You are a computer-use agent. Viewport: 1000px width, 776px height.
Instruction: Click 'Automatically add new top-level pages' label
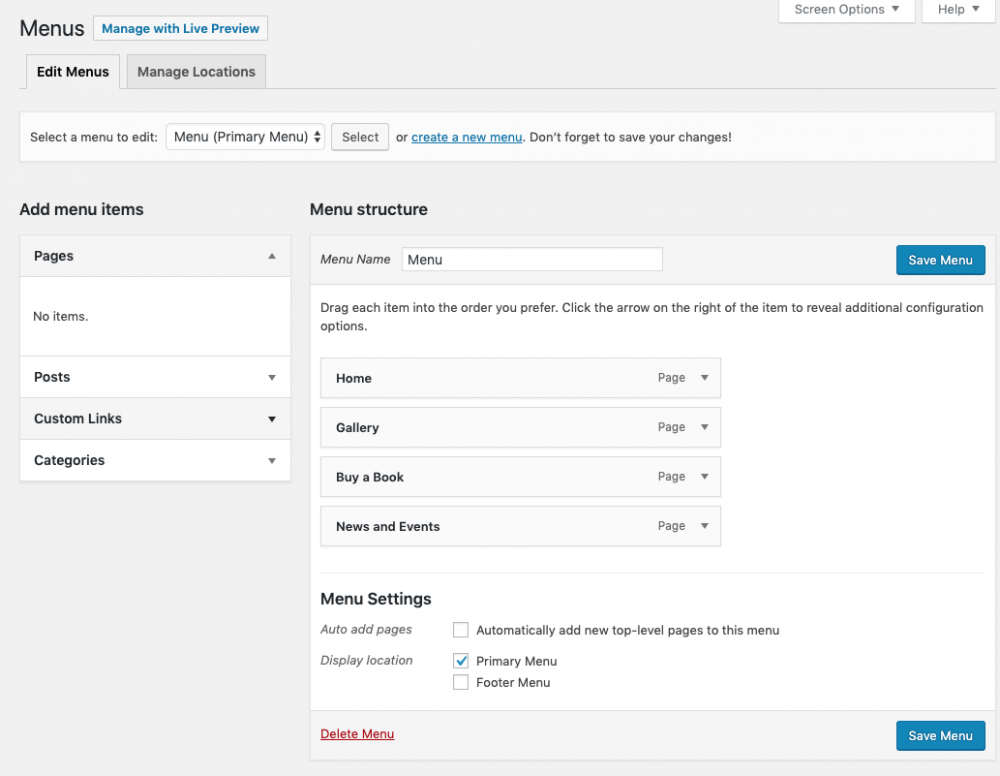628,631
